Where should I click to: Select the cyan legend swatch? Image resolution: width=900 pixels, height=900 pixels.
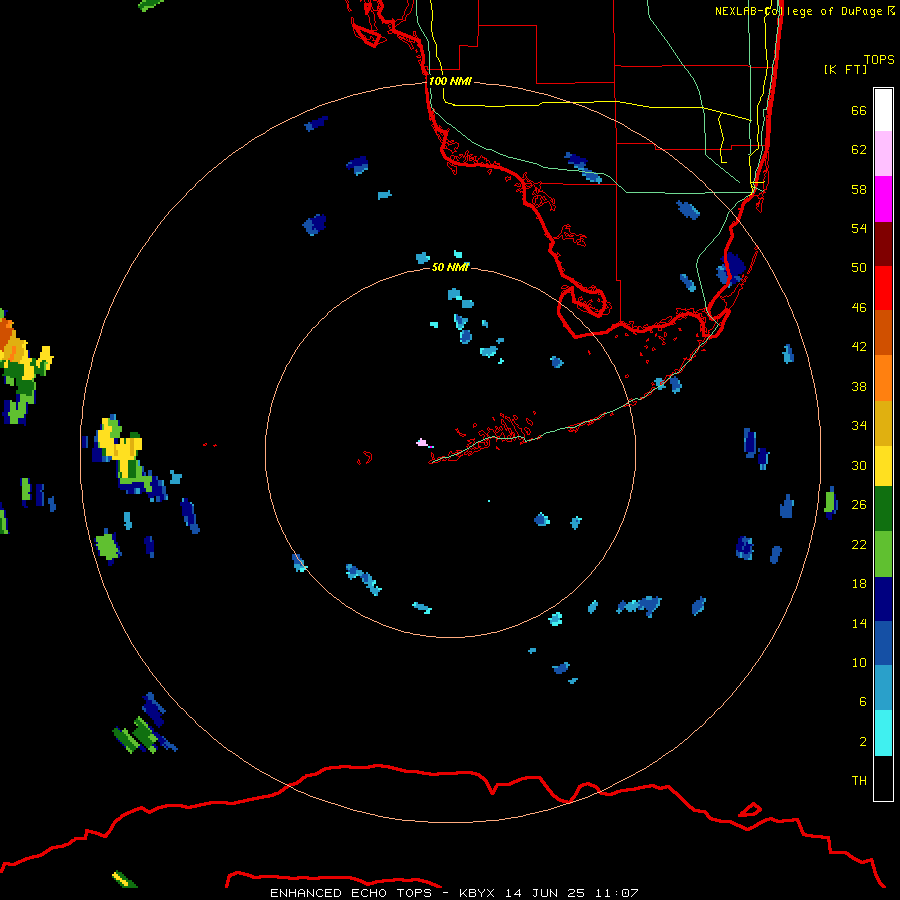[x=883, y=733]
